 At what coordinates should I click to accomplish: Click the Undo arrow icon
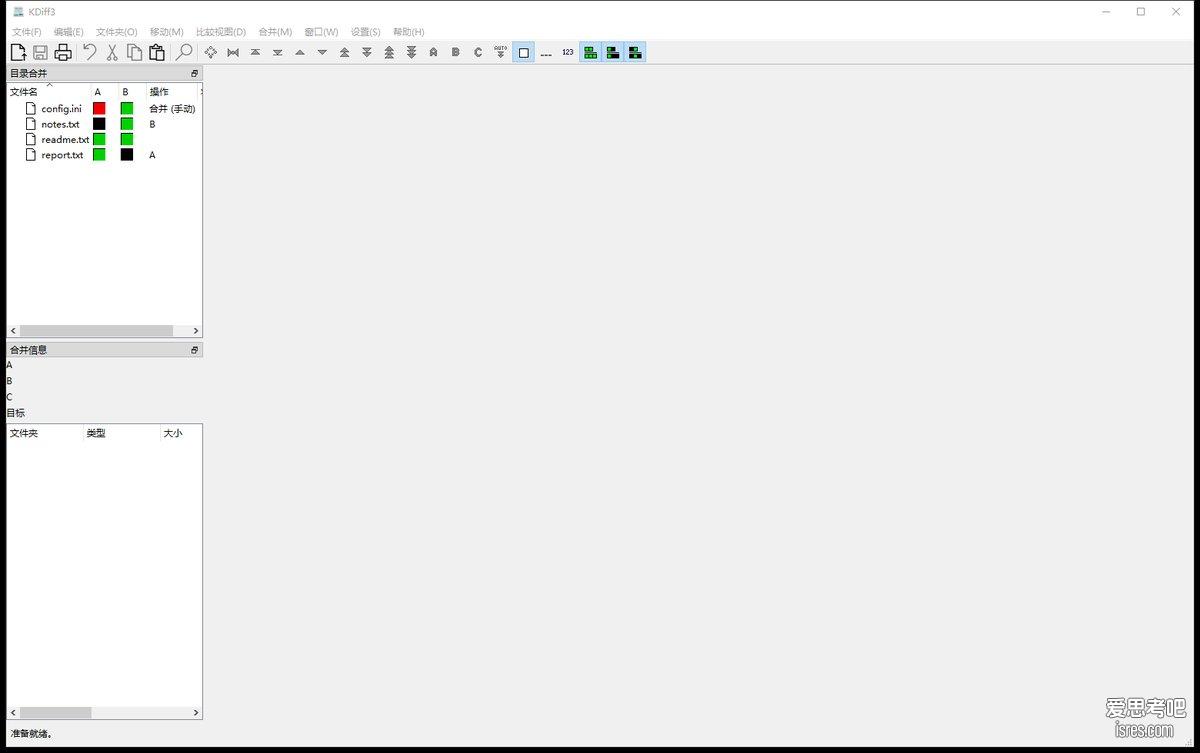pyautogui.click(x=89, y=52)
